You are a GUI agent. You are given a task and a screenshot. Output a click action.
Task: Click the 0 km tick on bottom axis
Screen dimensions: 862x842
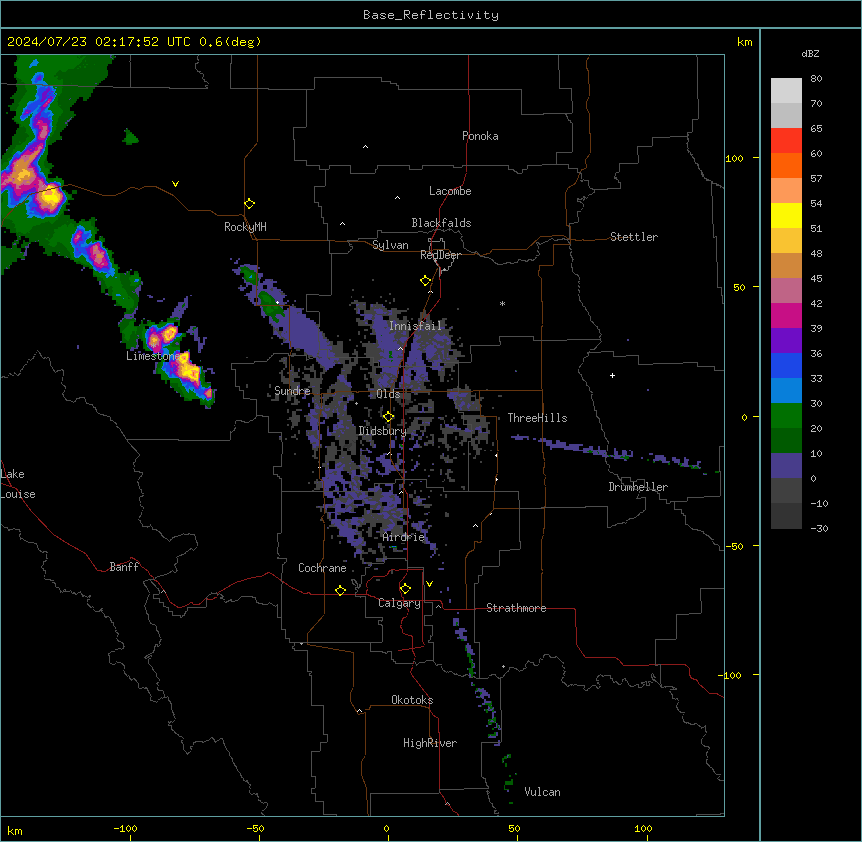click(386, 828)
